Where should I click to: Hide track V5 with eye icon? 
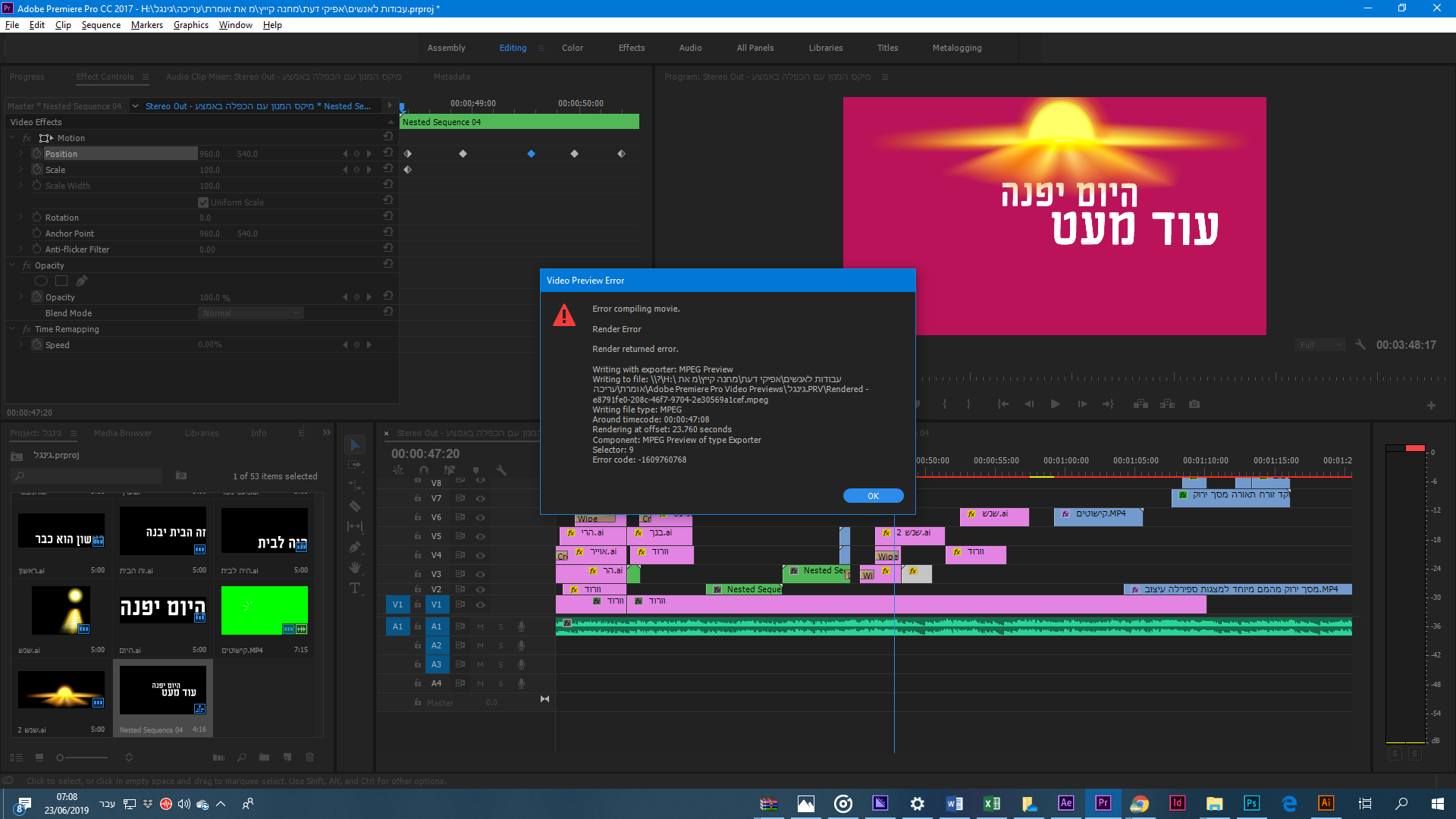(480, 536)
